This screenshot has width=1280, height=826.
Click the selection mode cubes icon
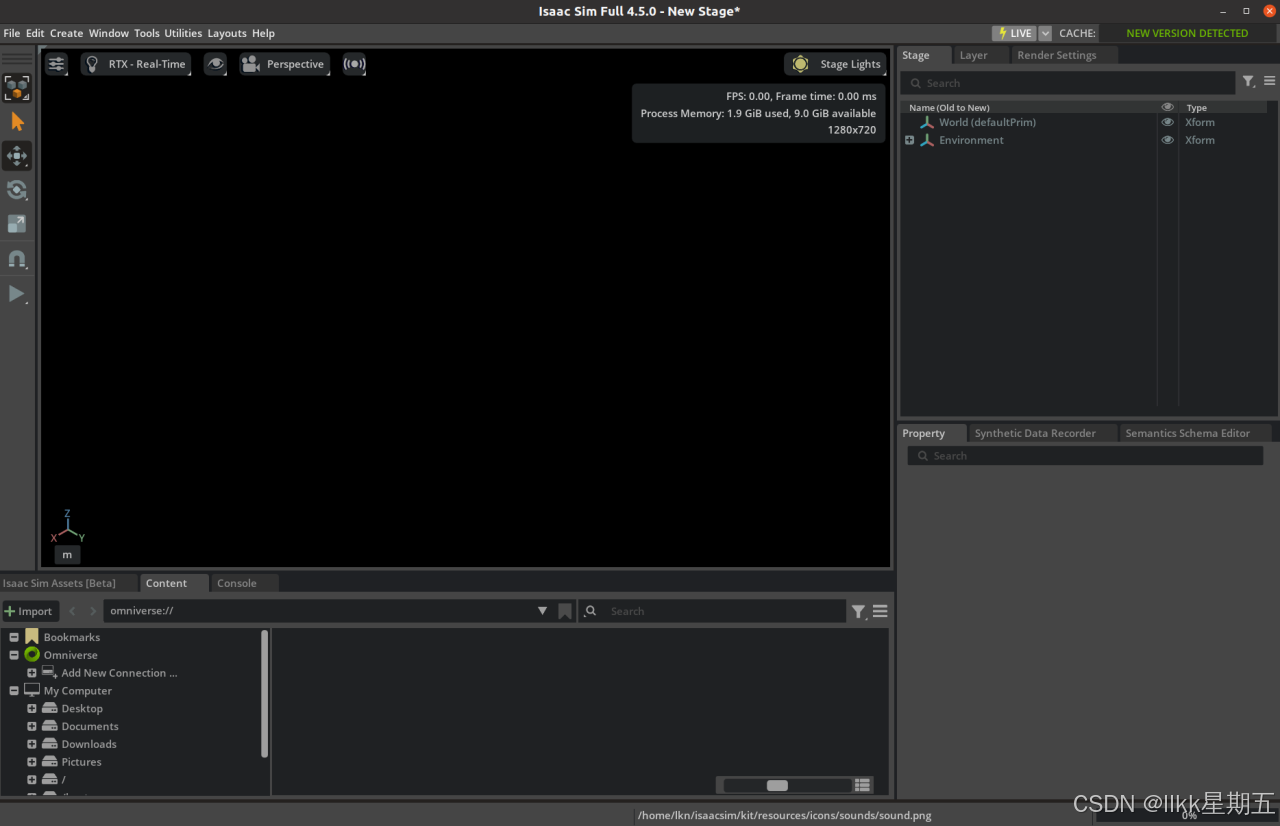(x=16, y=88)
